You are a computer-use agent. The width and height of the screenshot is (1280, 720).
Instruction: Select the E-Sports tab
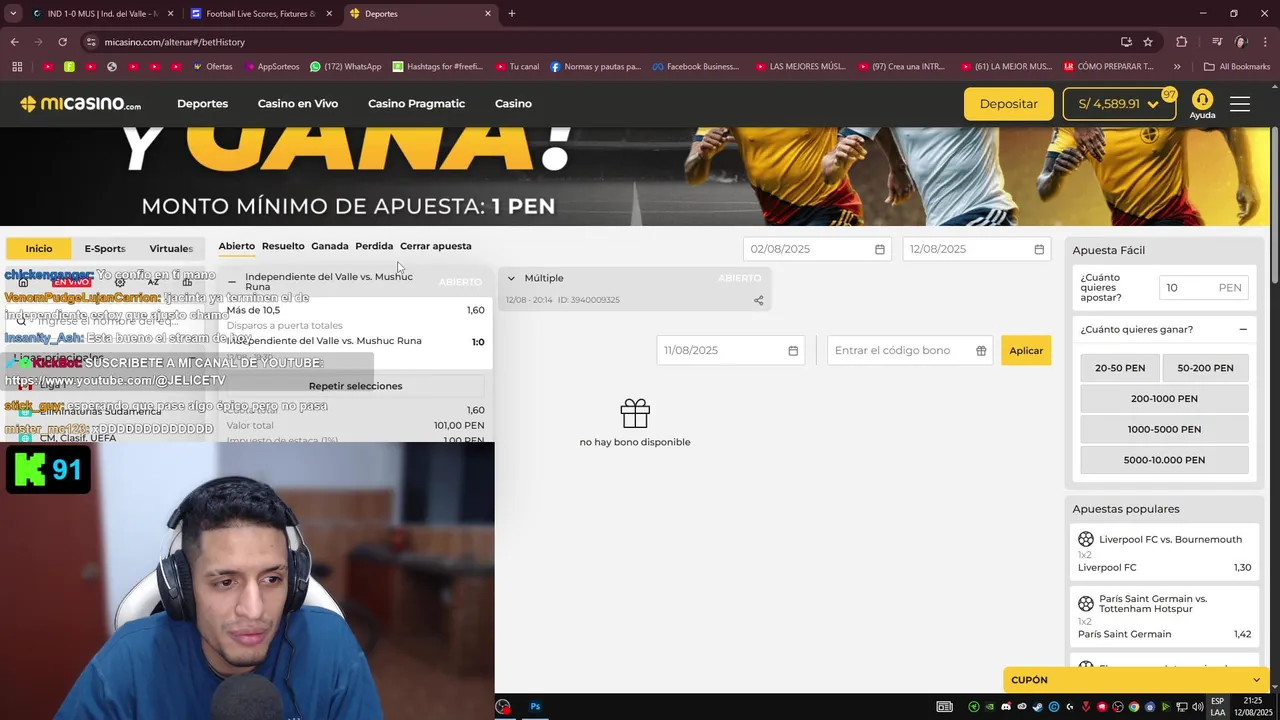[105, 249]
